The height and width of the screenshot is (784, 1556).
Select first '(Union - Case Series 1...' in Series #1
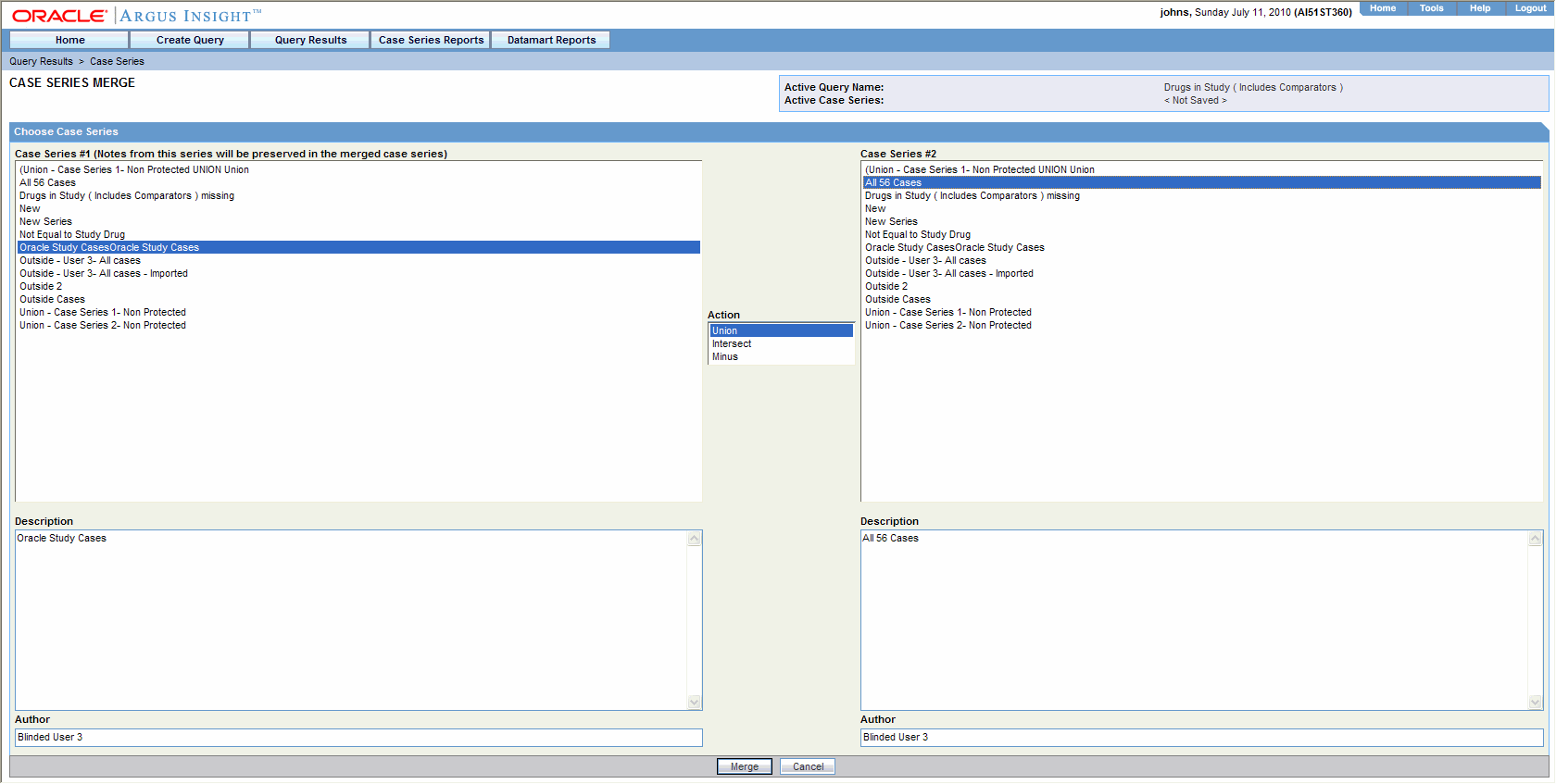pos(358,169)
